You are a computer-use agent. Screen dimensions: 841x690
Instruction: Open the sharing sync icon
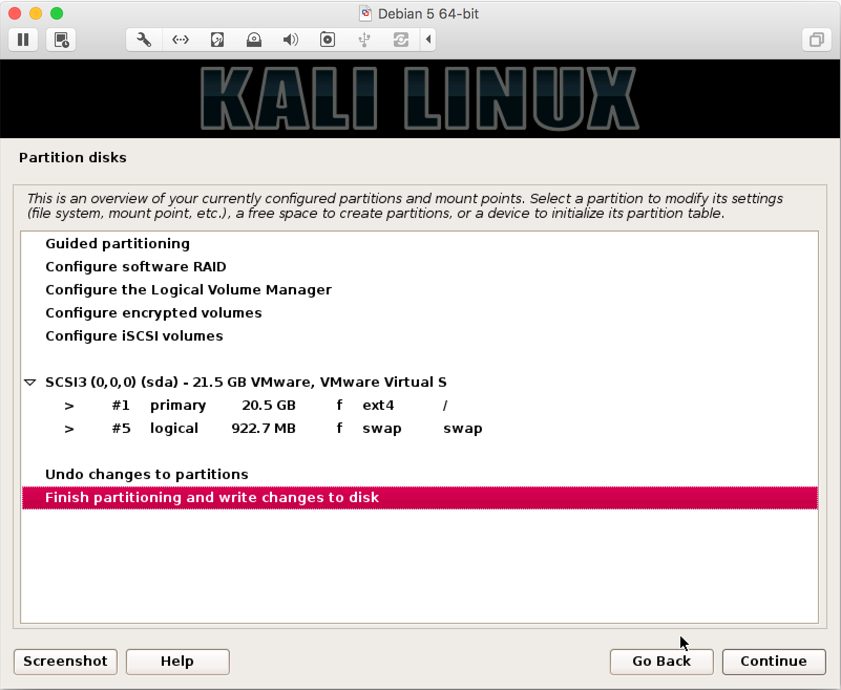click(401, 40)
